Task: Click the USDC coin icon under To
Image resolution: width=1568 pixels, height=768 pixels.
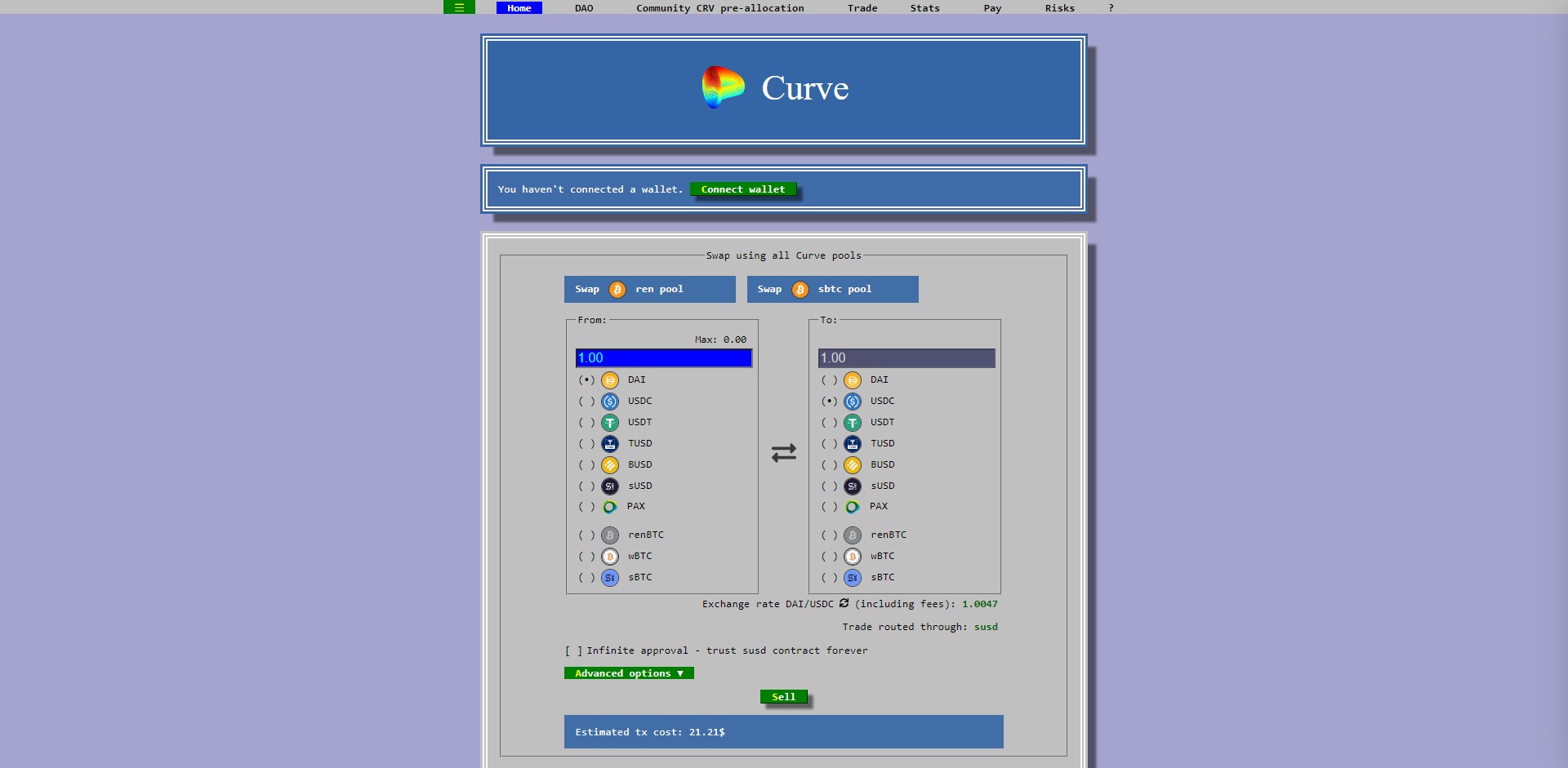Action: tap(853, 402)
